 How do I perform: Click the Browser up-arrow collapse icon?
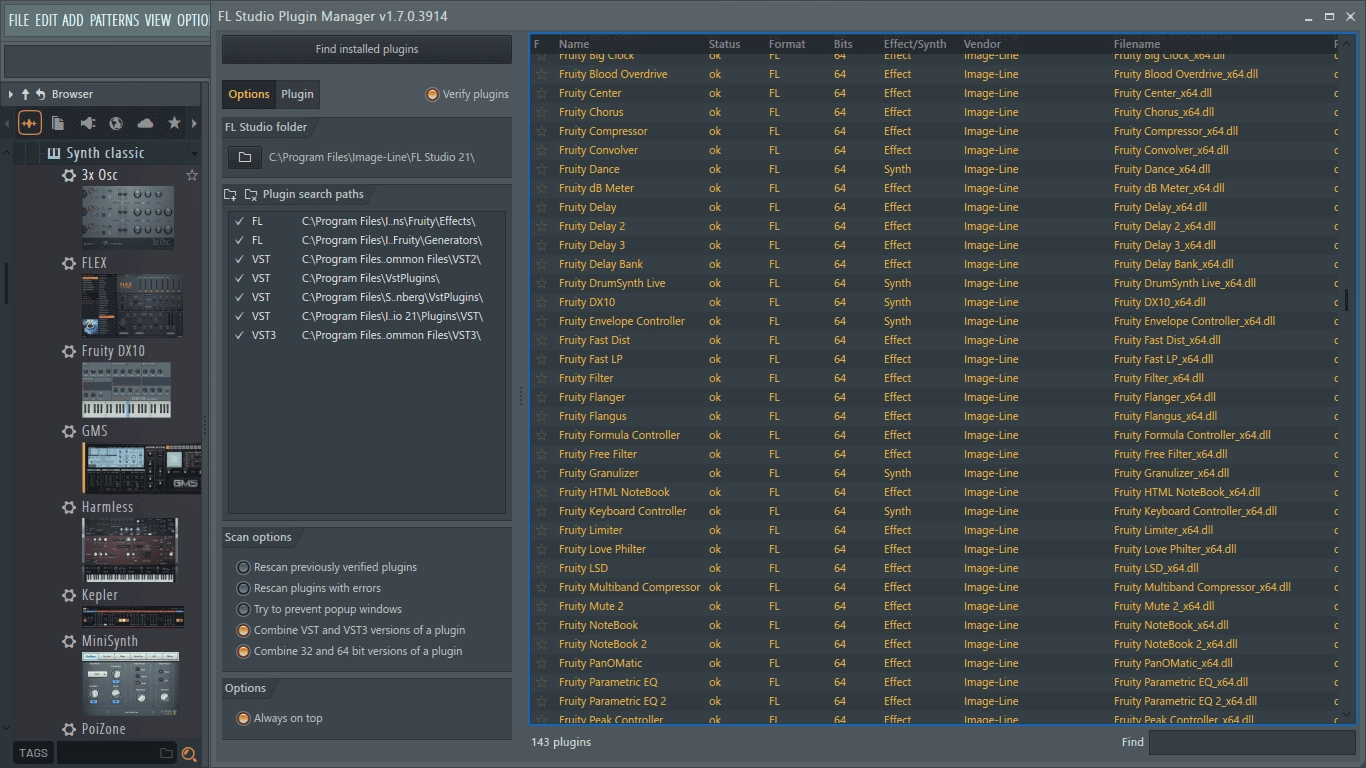[26, 94]
